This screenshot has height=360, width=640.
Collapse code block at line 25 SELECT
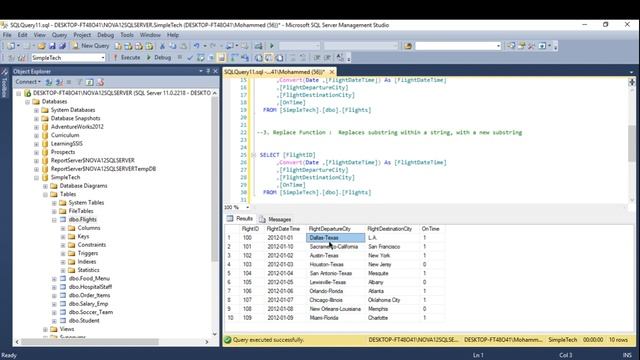(x=253, y=155)
